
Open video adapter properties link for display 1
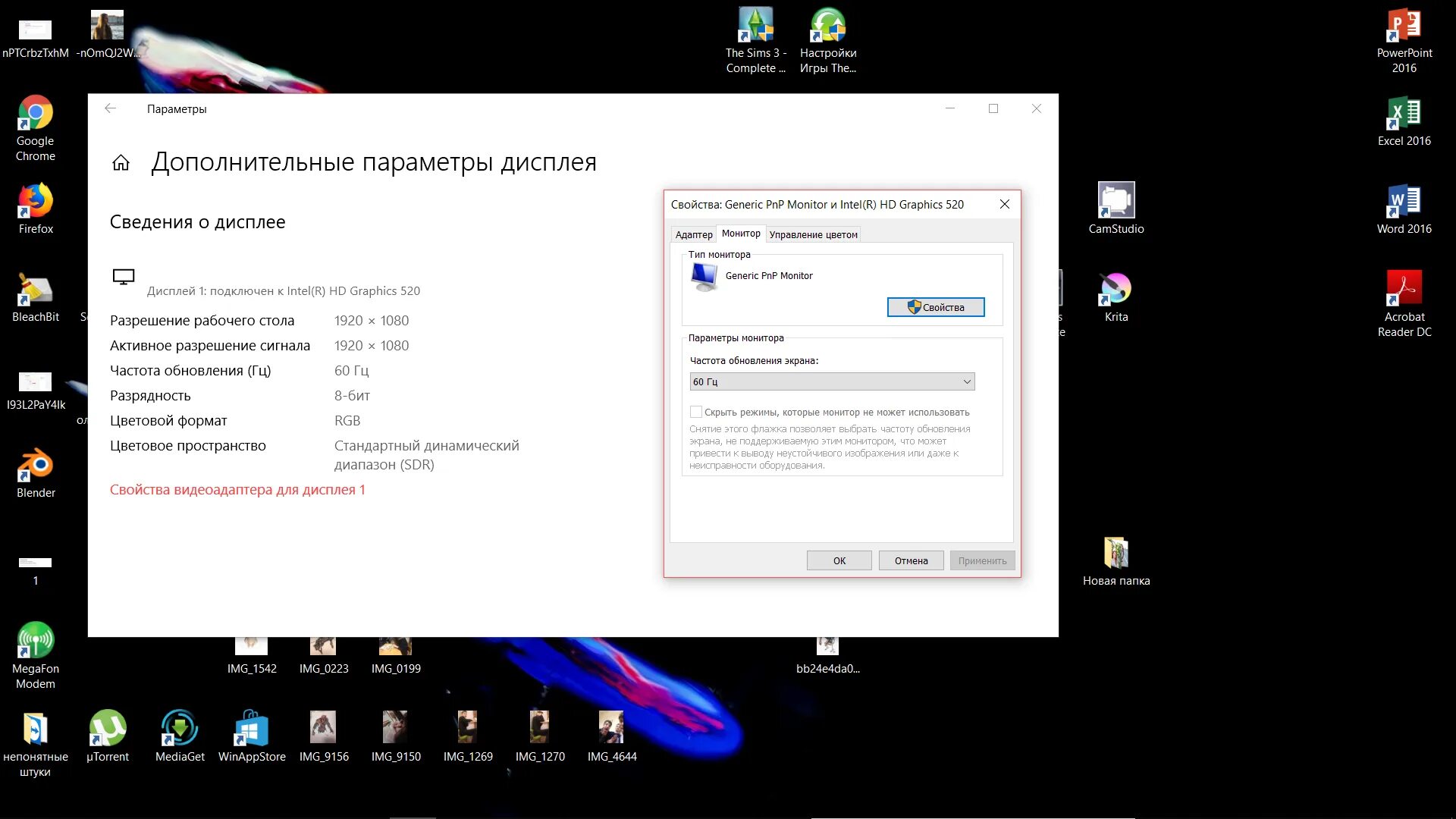237,490
